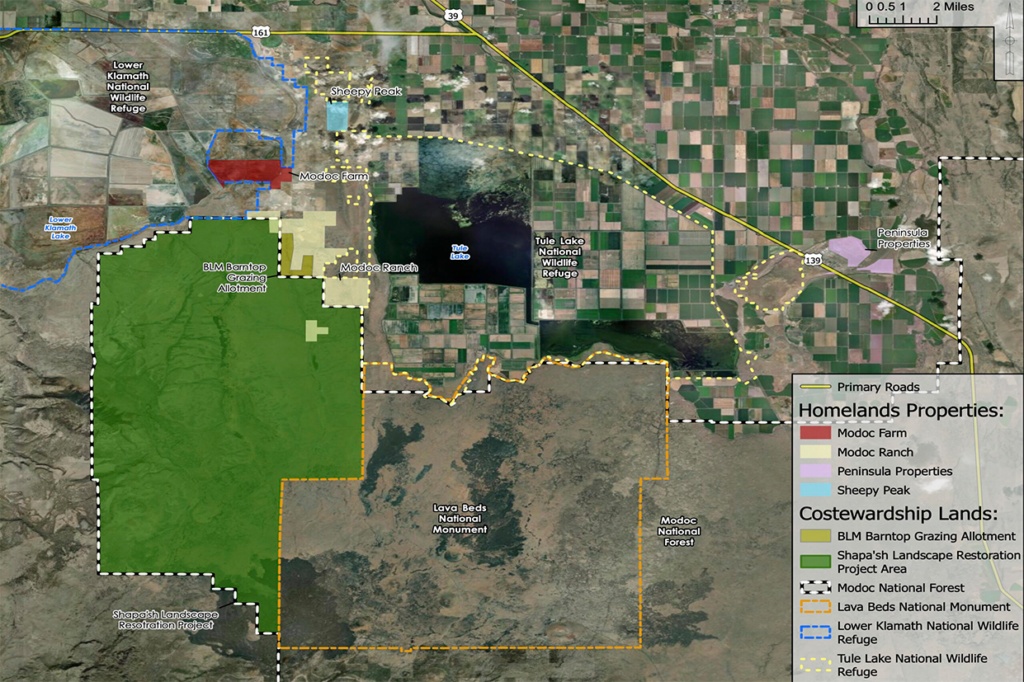Click the Peninsula Properties map label
Screen dimensions: 1024x682
(x=903, y=238)
